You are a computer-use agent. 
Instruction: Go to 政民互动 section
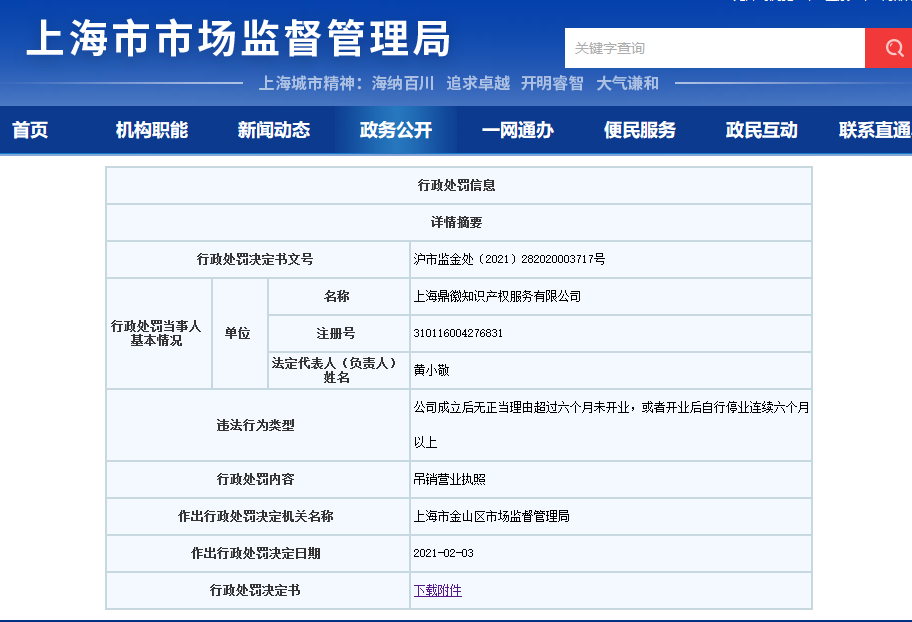[x=762, y=130]
